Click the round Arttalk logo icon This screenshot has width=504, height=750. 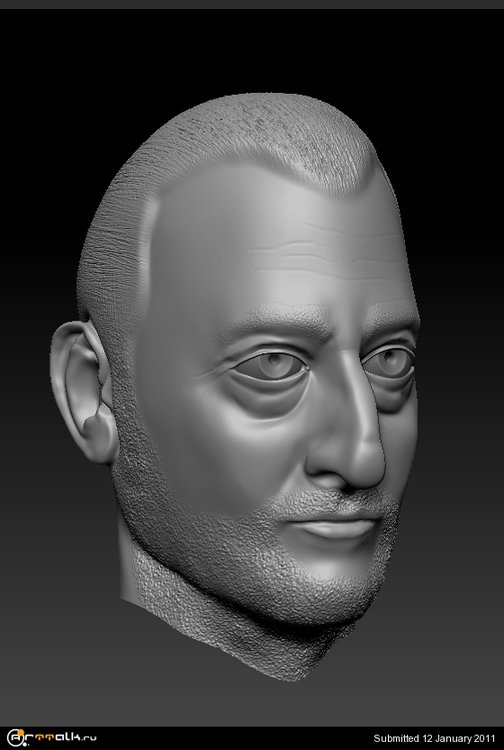(16, 738)
